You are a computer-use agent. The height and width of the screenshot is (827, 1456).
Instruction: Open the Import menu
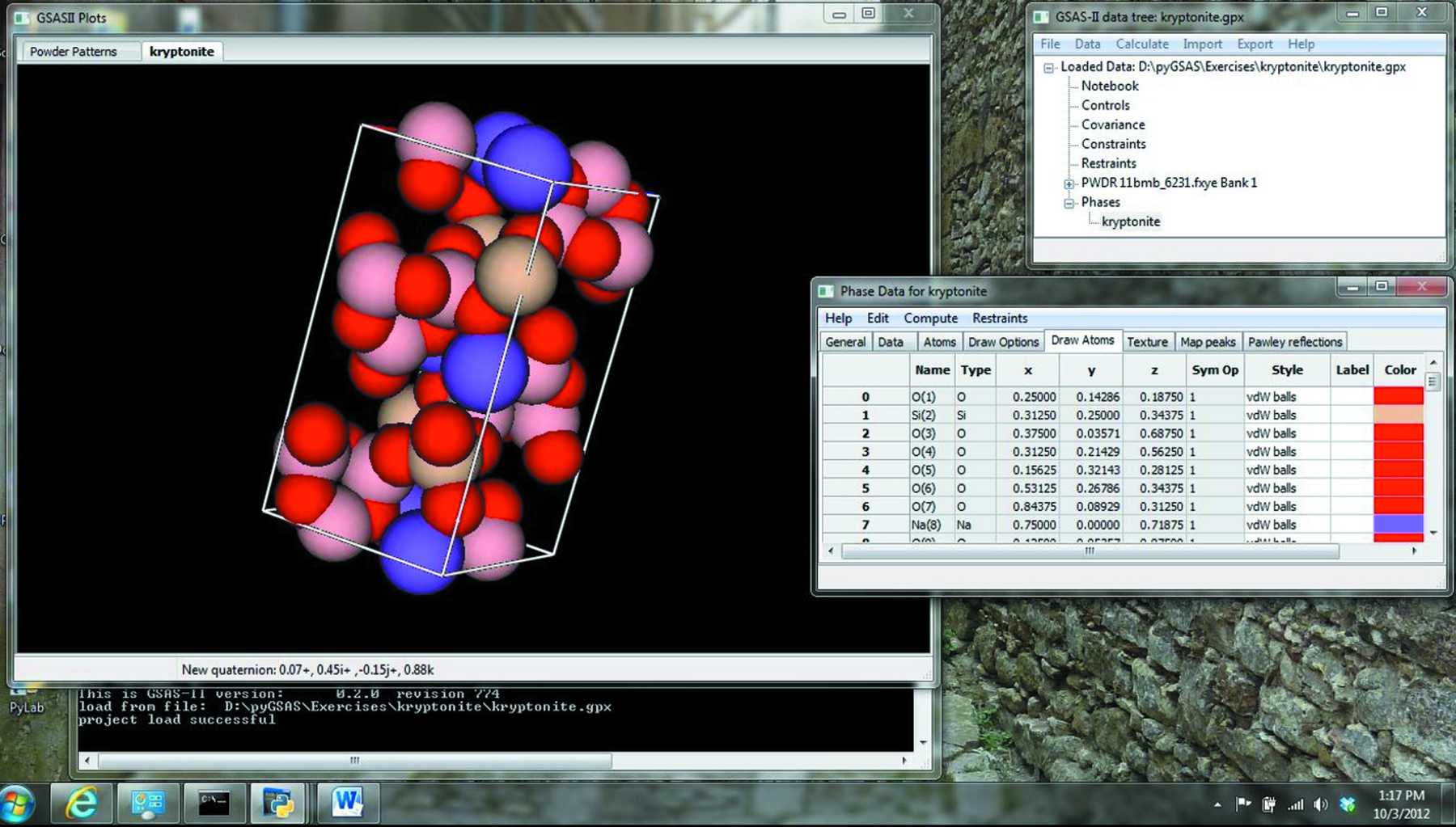1202,44
